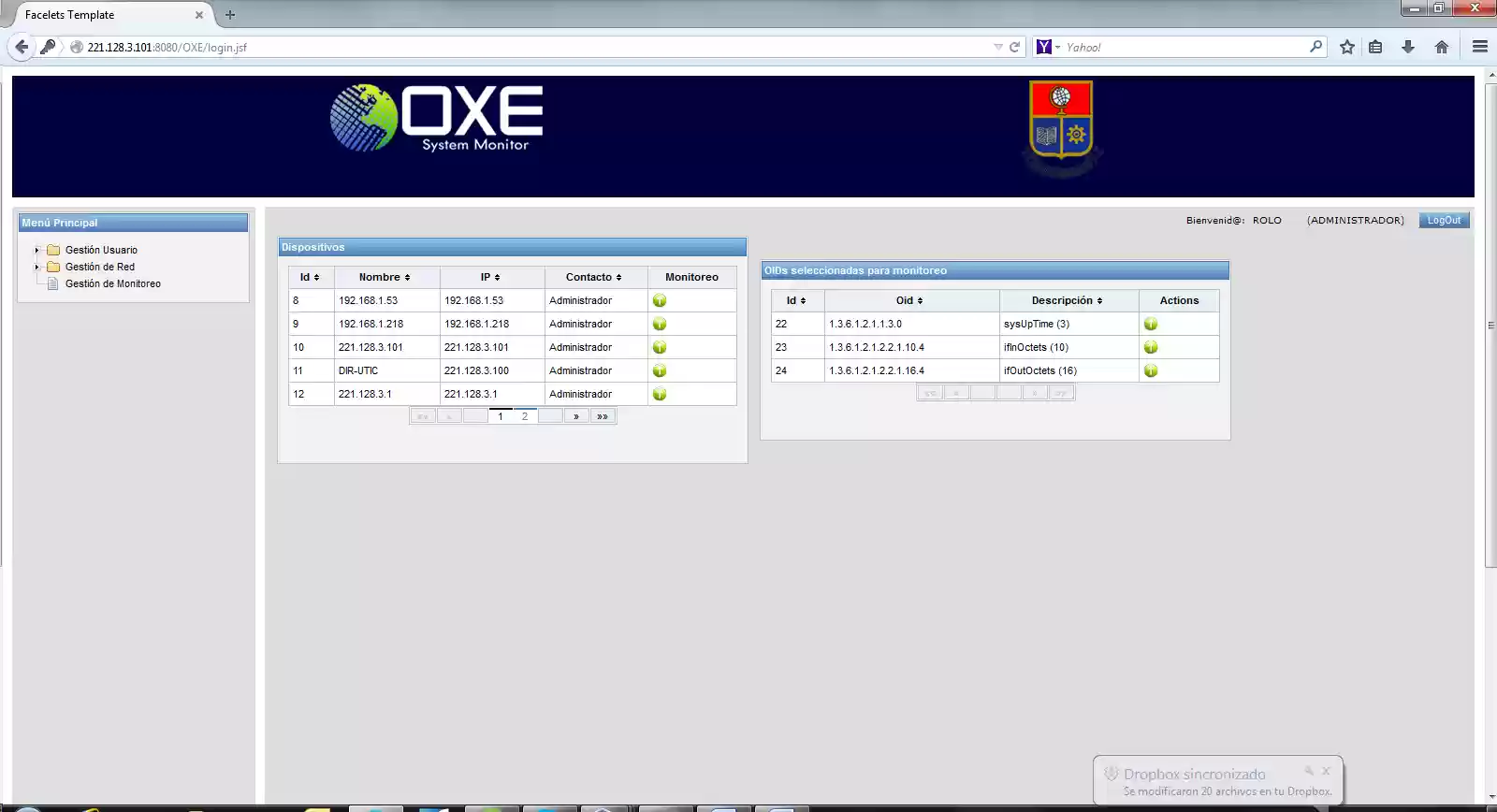Click monitoring icon for DIR-UTIC device
This screenshot has width=1497, height=812.
click(x=660, y=370)
